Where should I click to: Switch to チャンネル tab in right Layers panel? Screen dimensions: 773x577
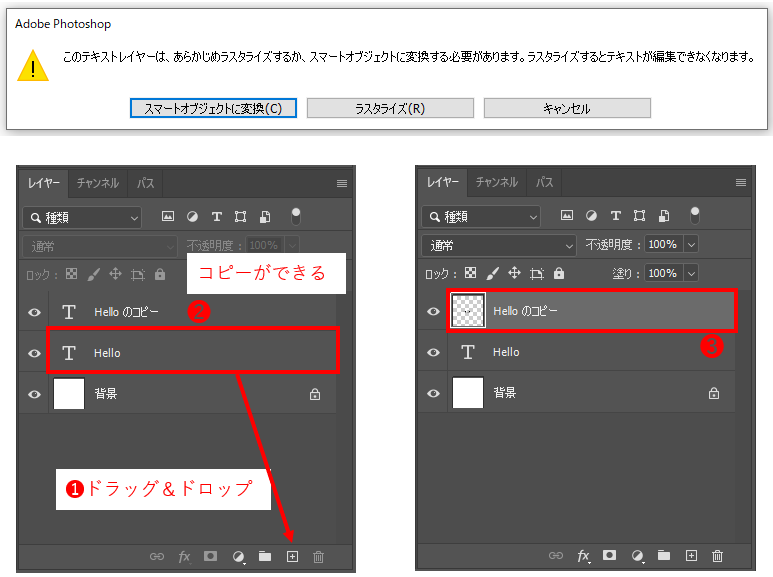496,182
